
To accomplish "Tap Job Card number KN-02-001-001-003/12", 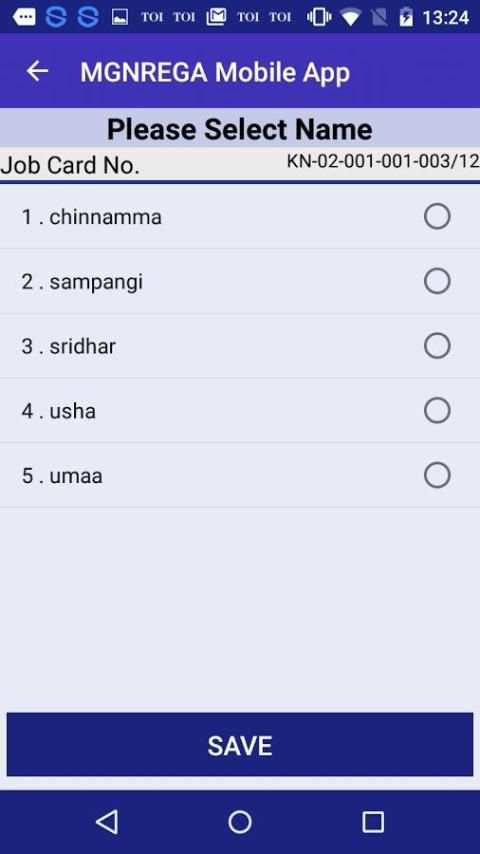I will [383, 161].
